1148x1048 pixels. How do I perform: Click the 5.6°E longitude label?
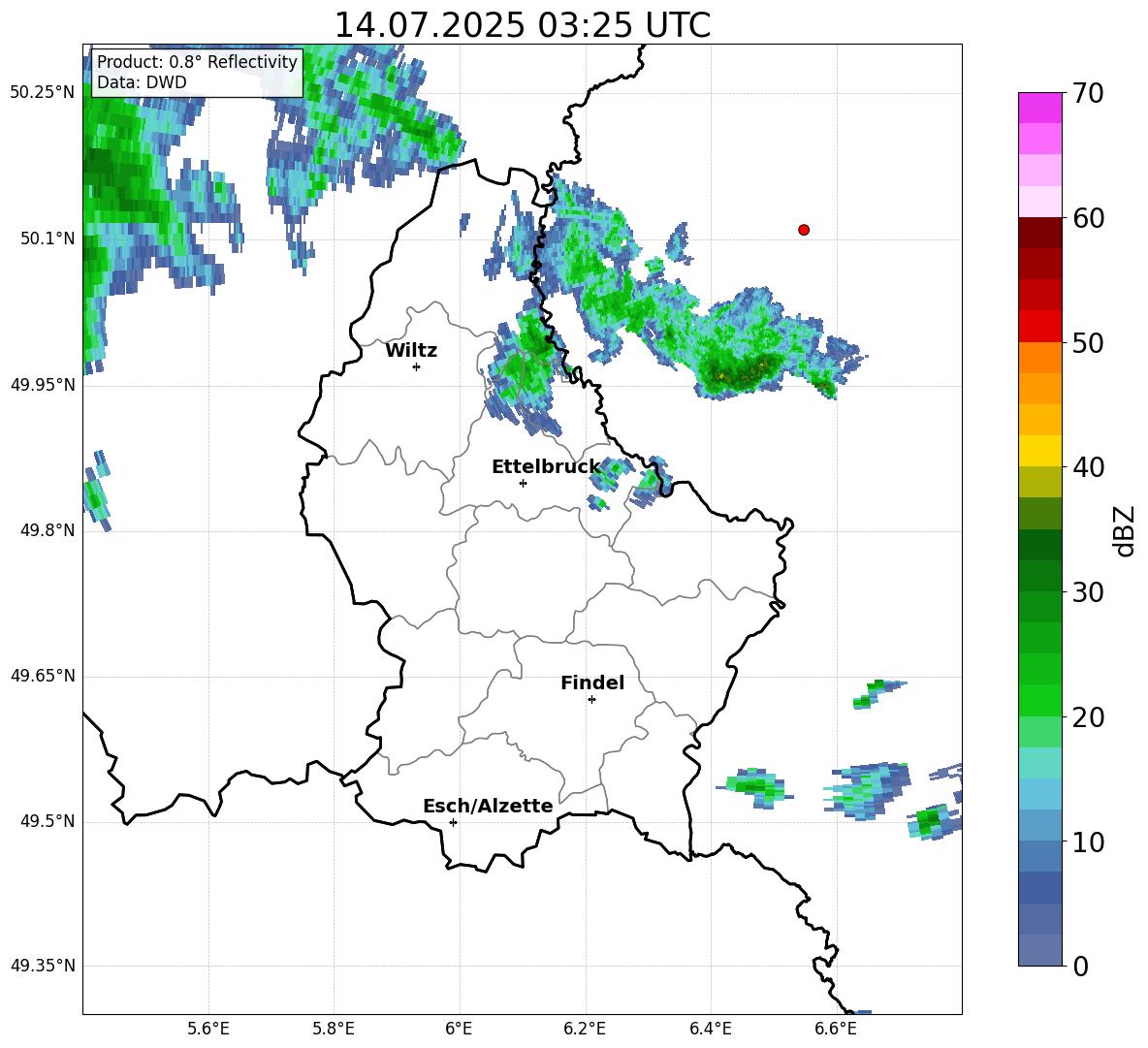tap(208, 1029)
